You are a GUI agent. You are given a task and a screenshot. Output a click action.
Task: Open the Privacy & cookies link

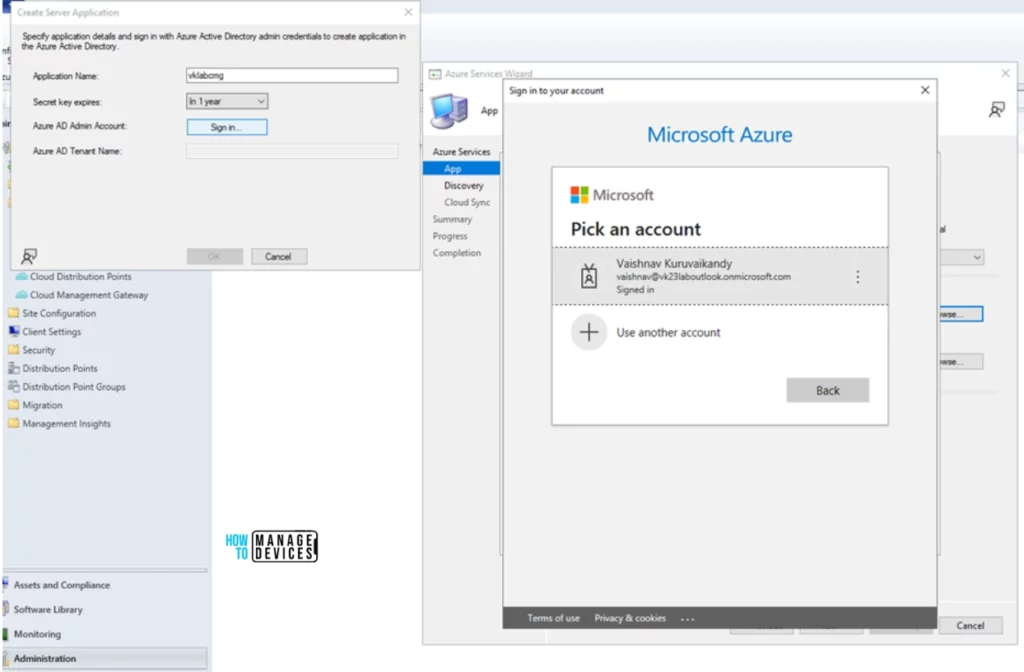coord(630,618)
